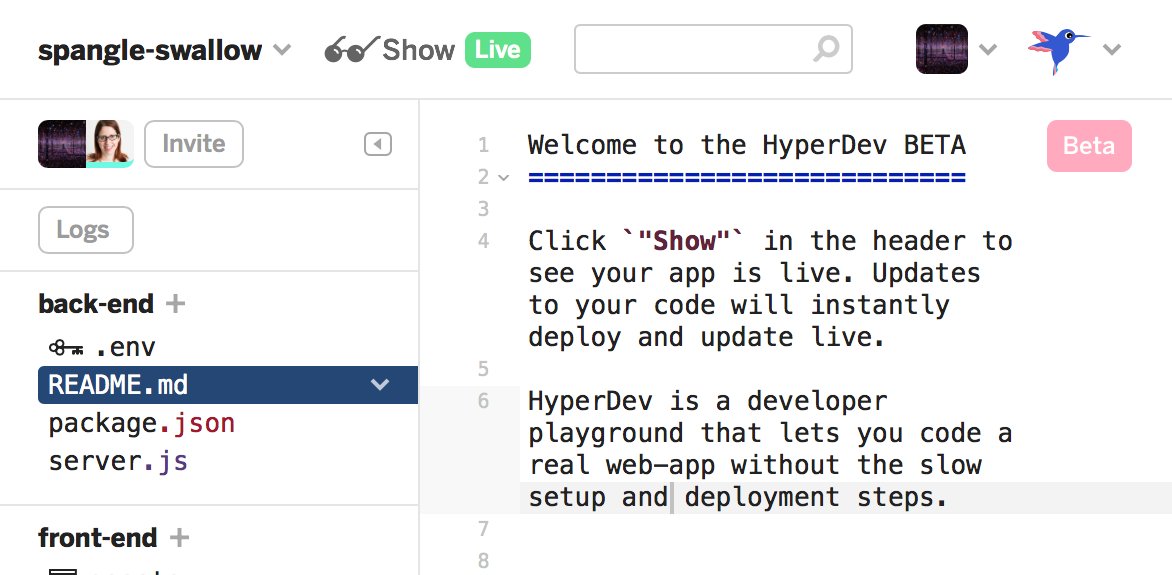Click the green Live badge
The height and width of the screenshot is (575, 1172).
[x=498, y=50]
